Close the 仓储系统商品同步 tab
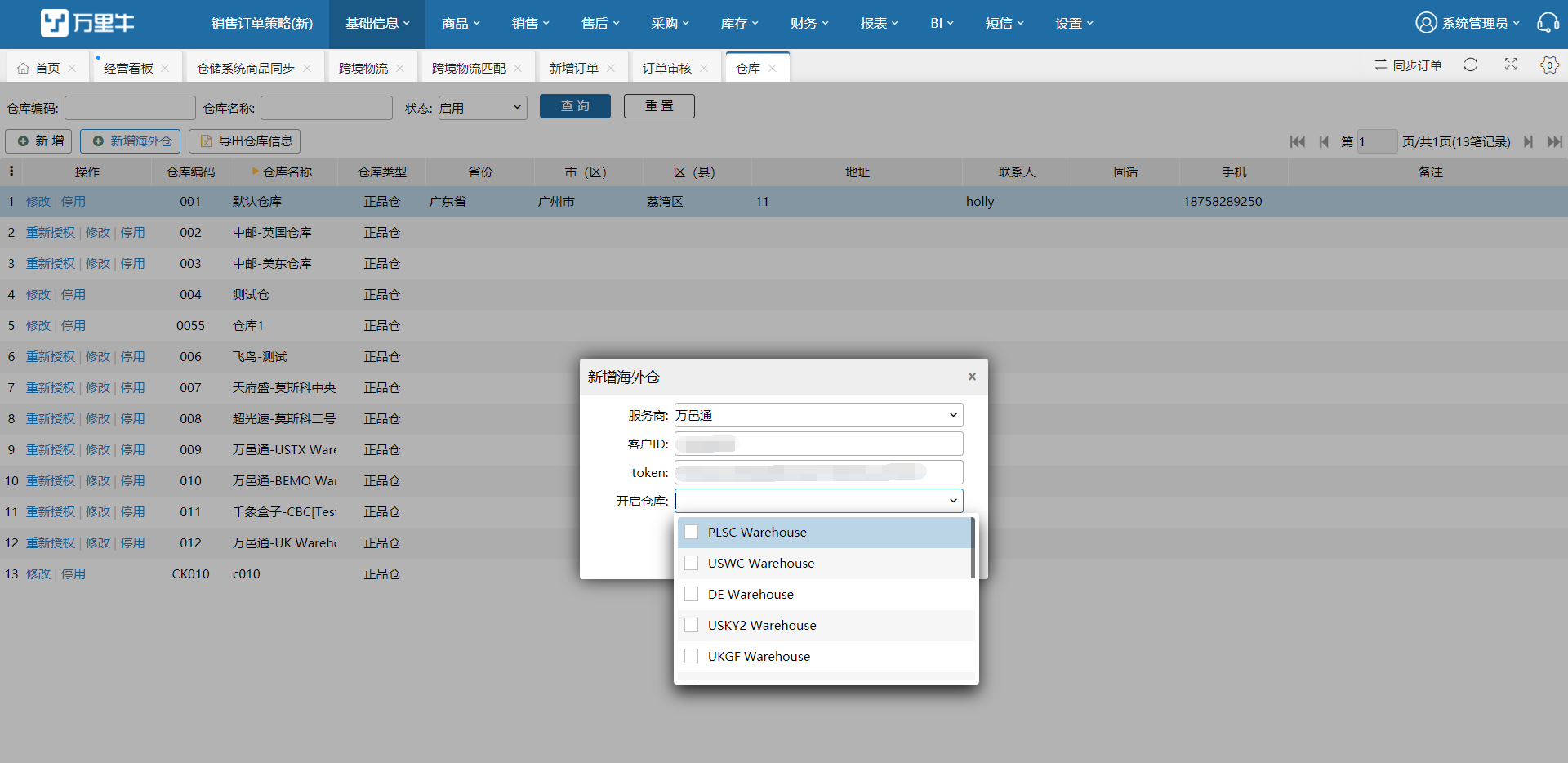 tap(307, 68)
